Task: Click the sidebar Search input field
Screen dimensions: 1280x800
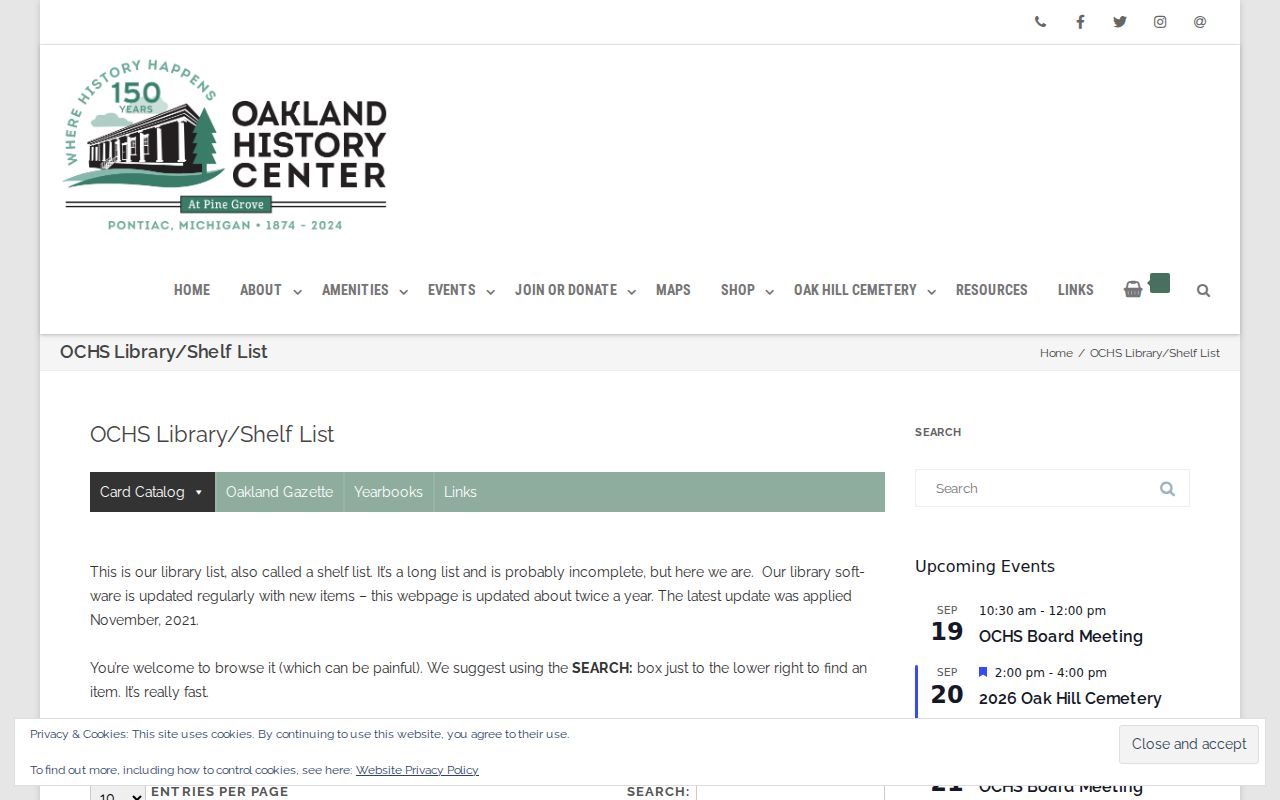Action: pos(1052,488)
